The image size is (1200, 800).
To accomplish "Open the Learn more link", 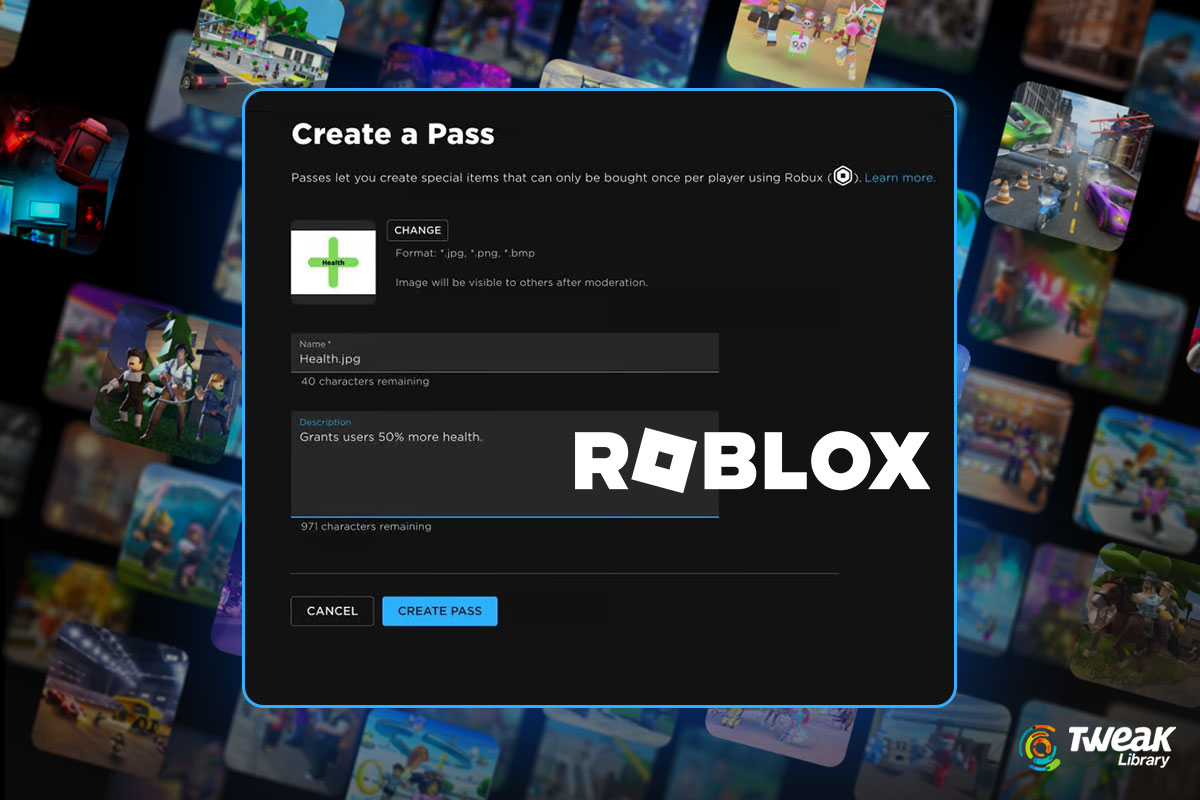I will (x=899, y=177).
